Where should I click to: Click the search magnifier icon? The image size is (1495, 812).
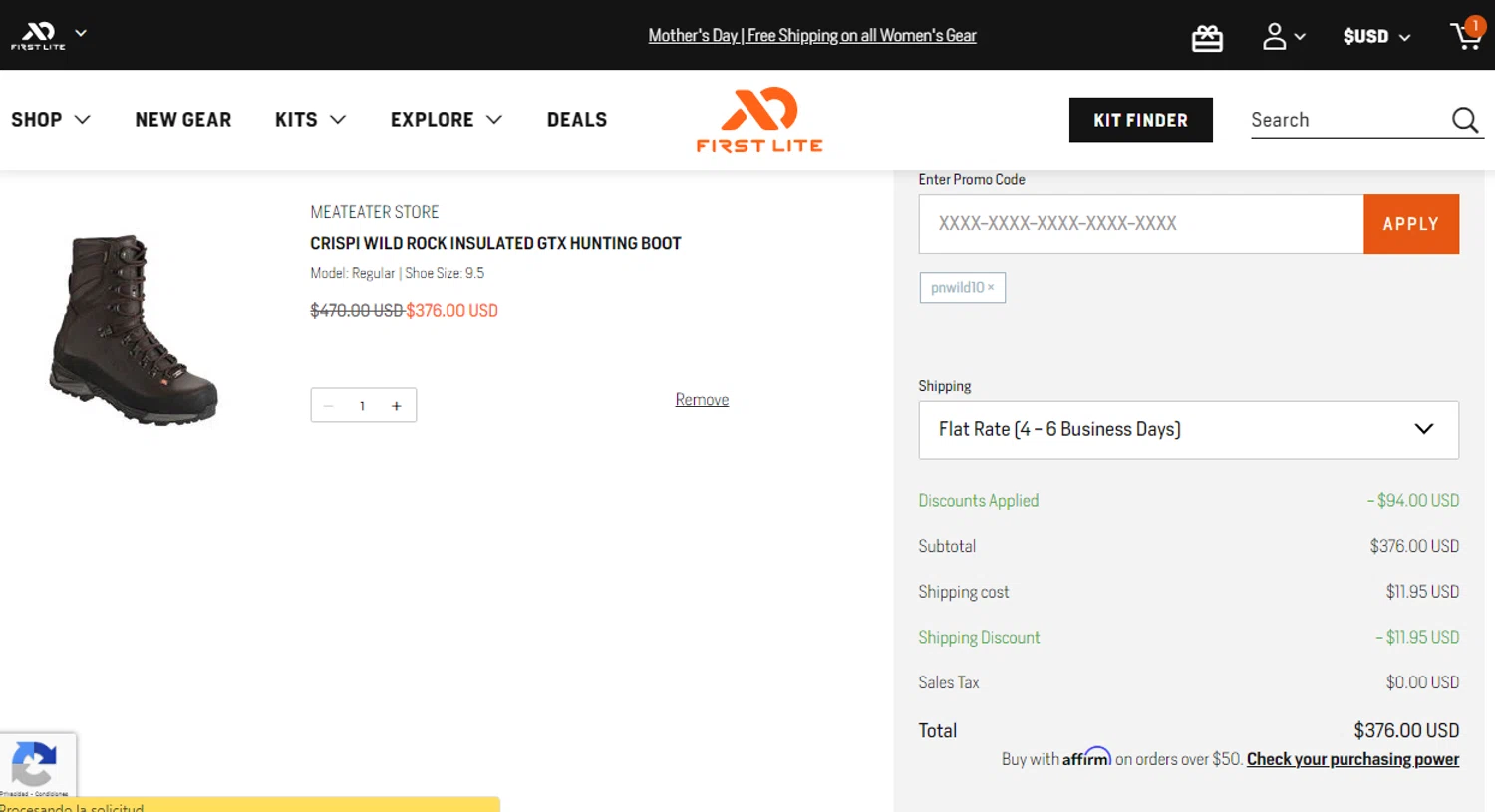(1464, 121)
